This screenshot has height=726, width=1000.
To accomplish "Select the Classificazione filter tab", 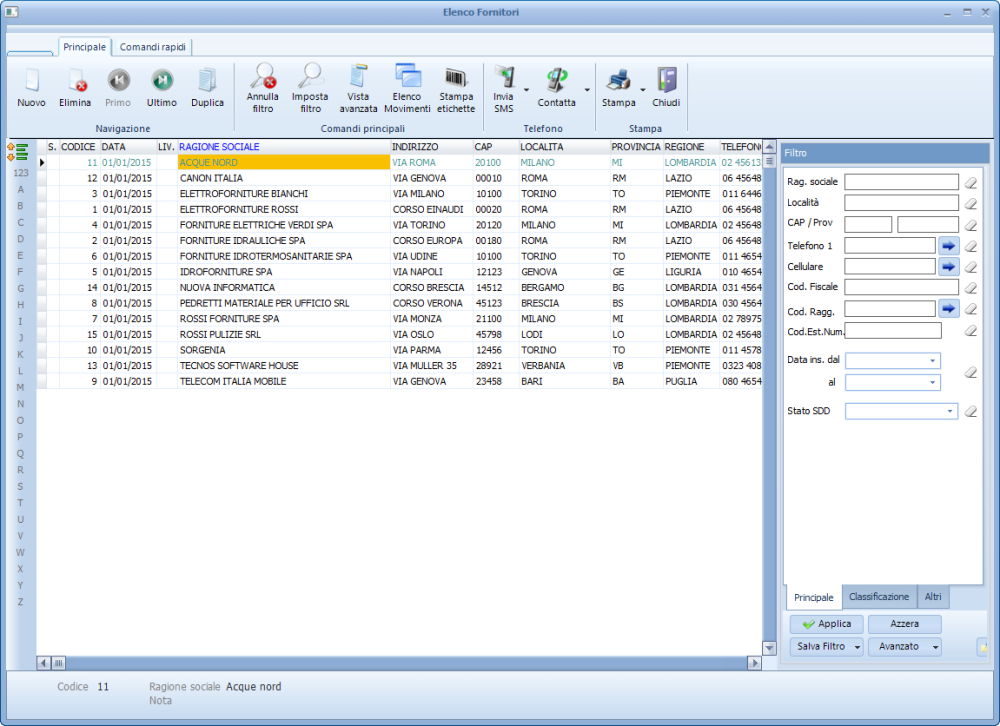I will (879, 597).
